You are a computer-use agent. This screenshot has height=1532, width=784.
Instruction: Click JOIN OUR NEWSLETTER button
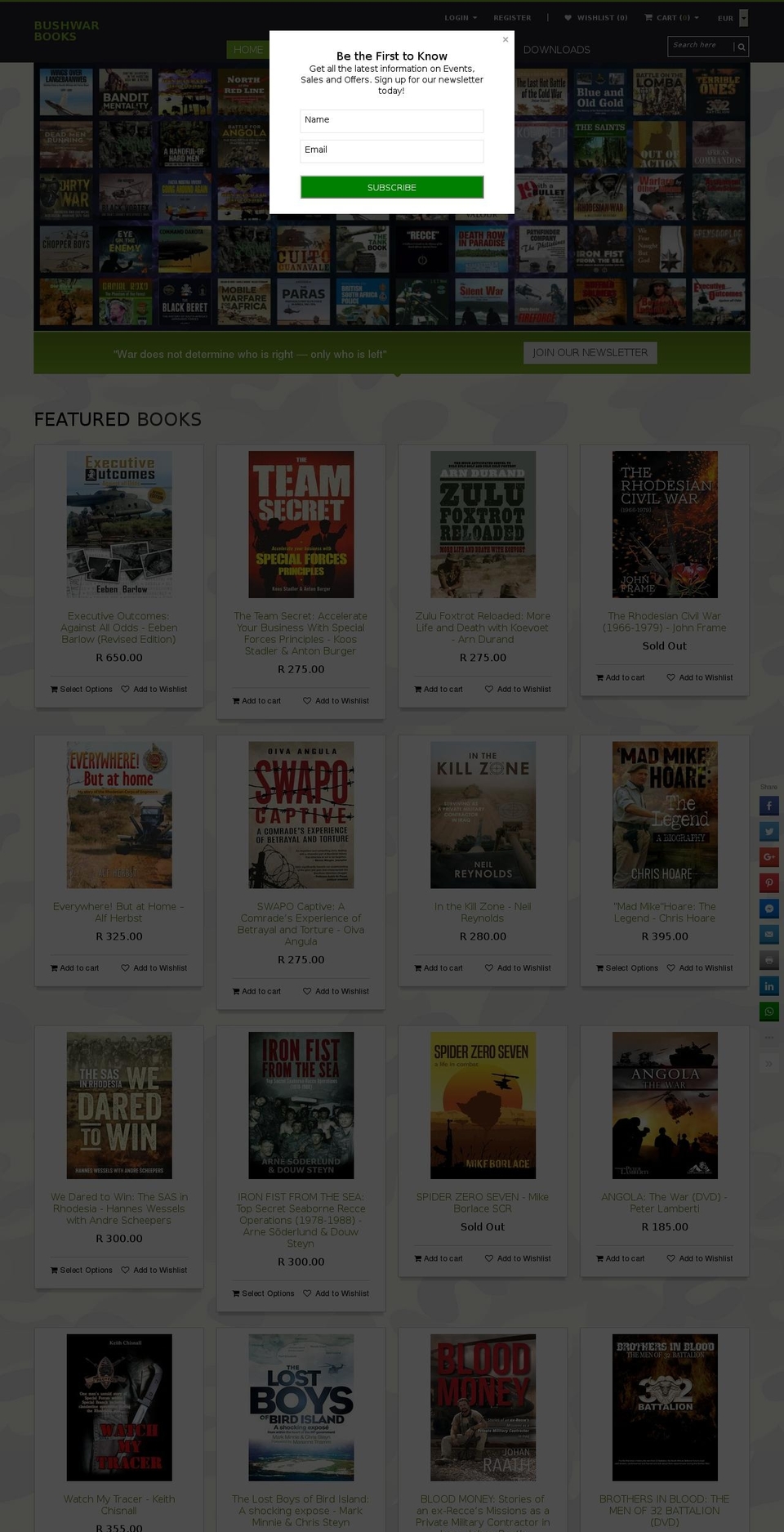(x=590, y=353)
